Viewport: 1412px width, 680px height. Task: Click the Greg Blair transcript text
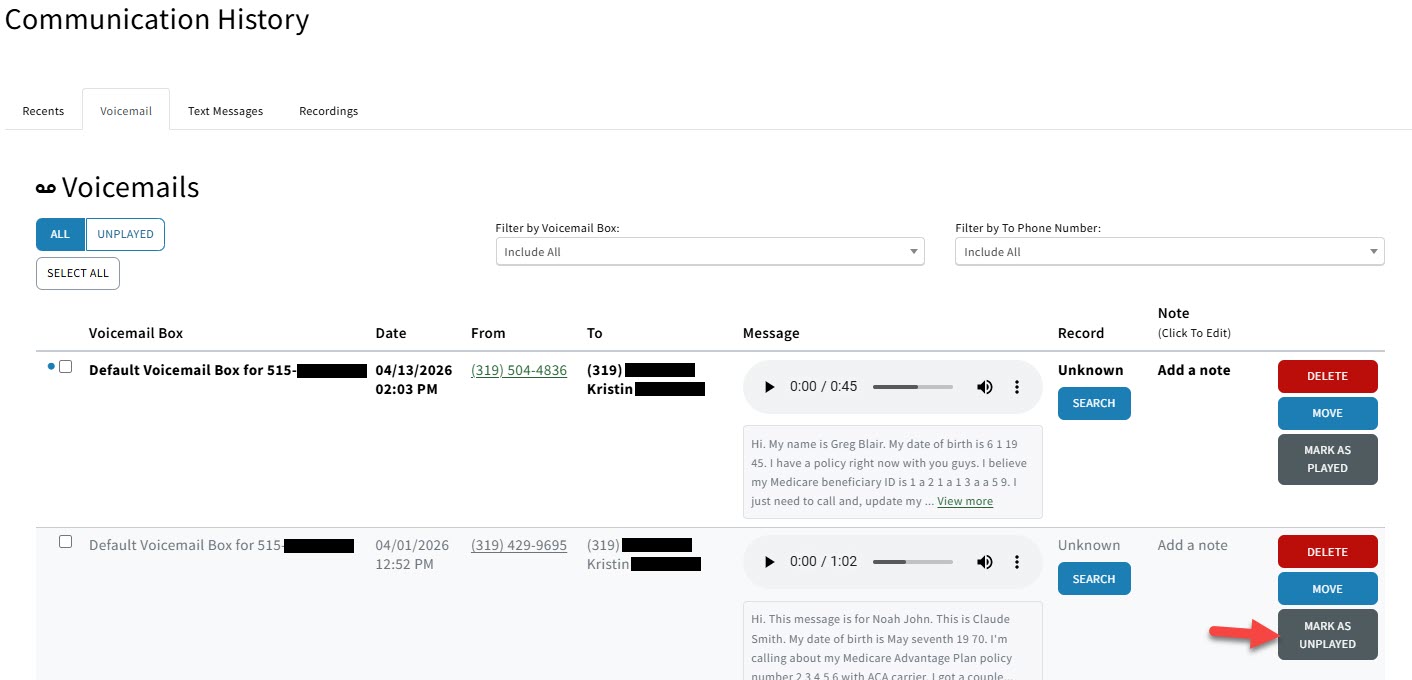pyautogui.click(x=892, y=472)
